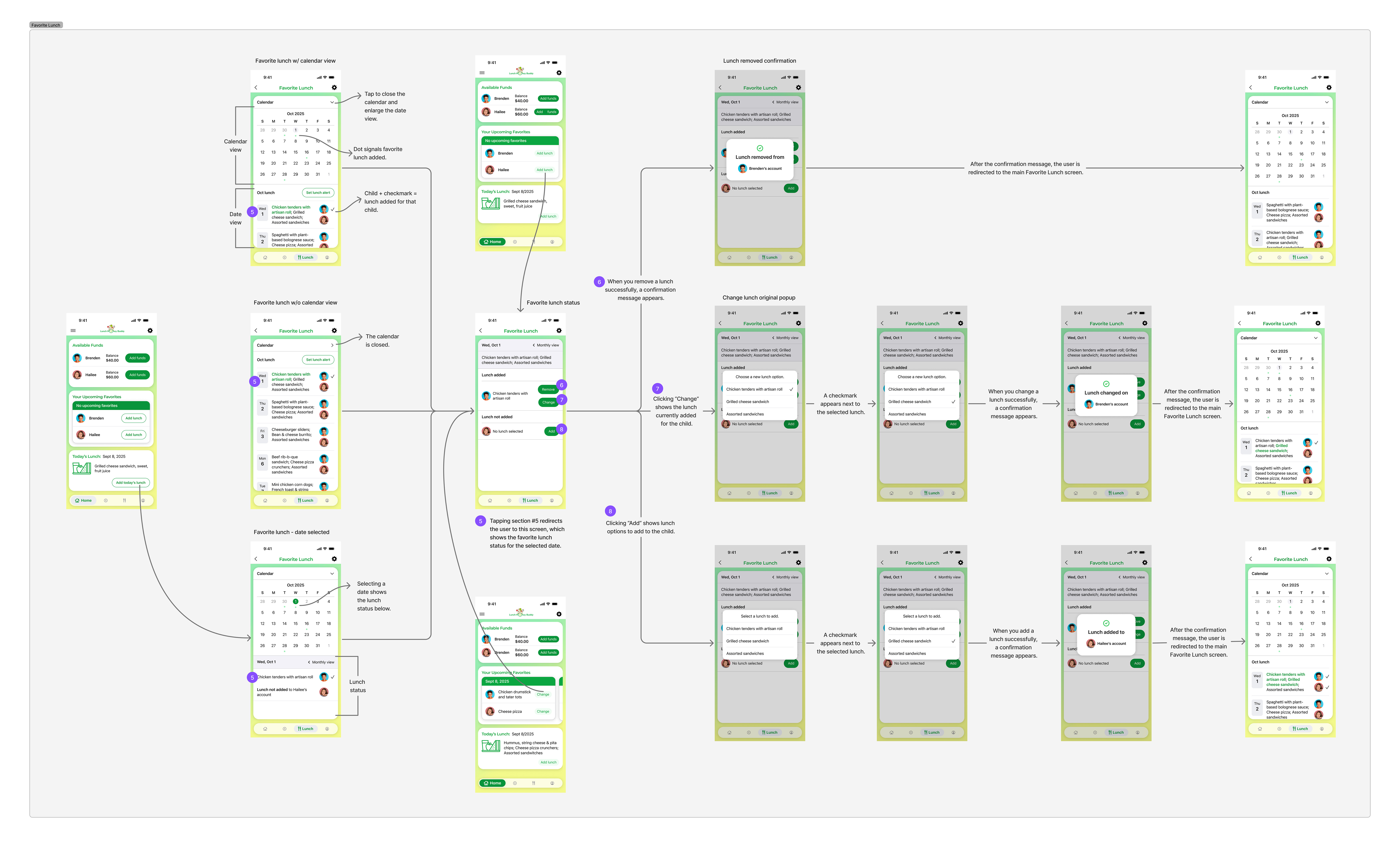Tap gear icon on 'Lunch removed confirmation' screen
1400x847 pixels.
pyautogui.click(x=798, y=88)
